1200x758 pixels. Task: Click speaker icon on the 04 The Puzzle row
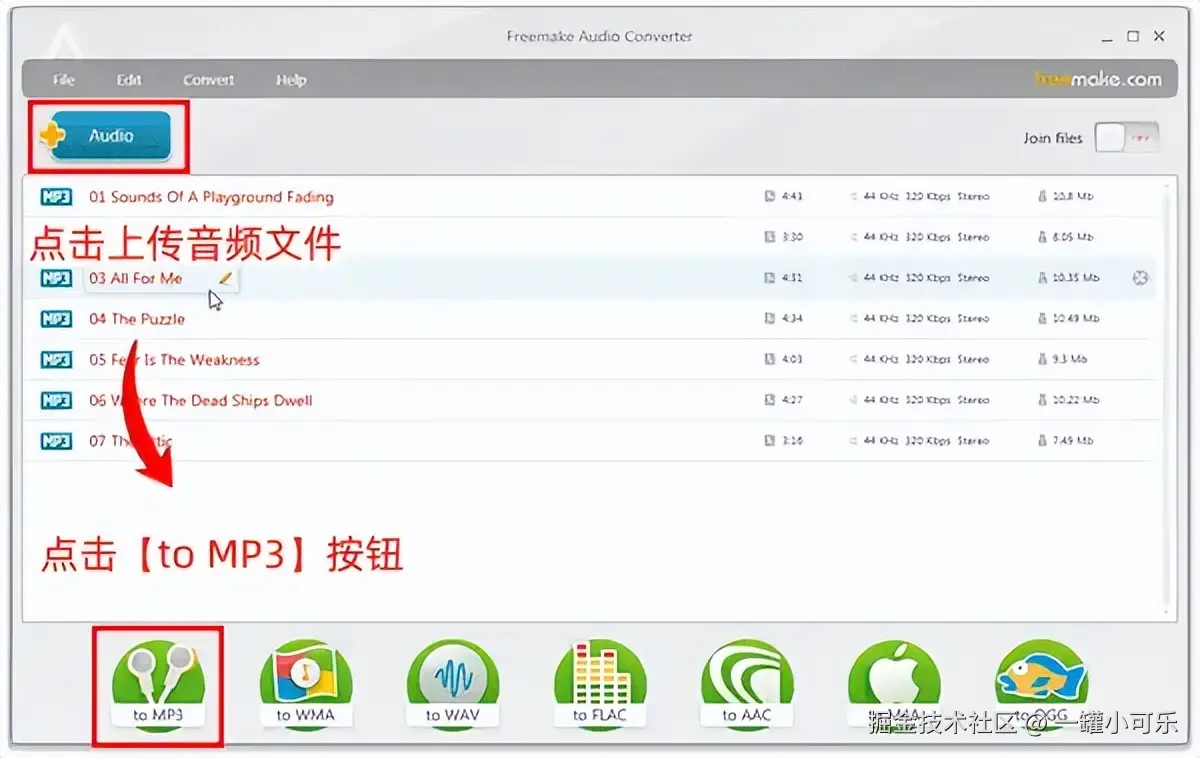[x=854, y=319]
